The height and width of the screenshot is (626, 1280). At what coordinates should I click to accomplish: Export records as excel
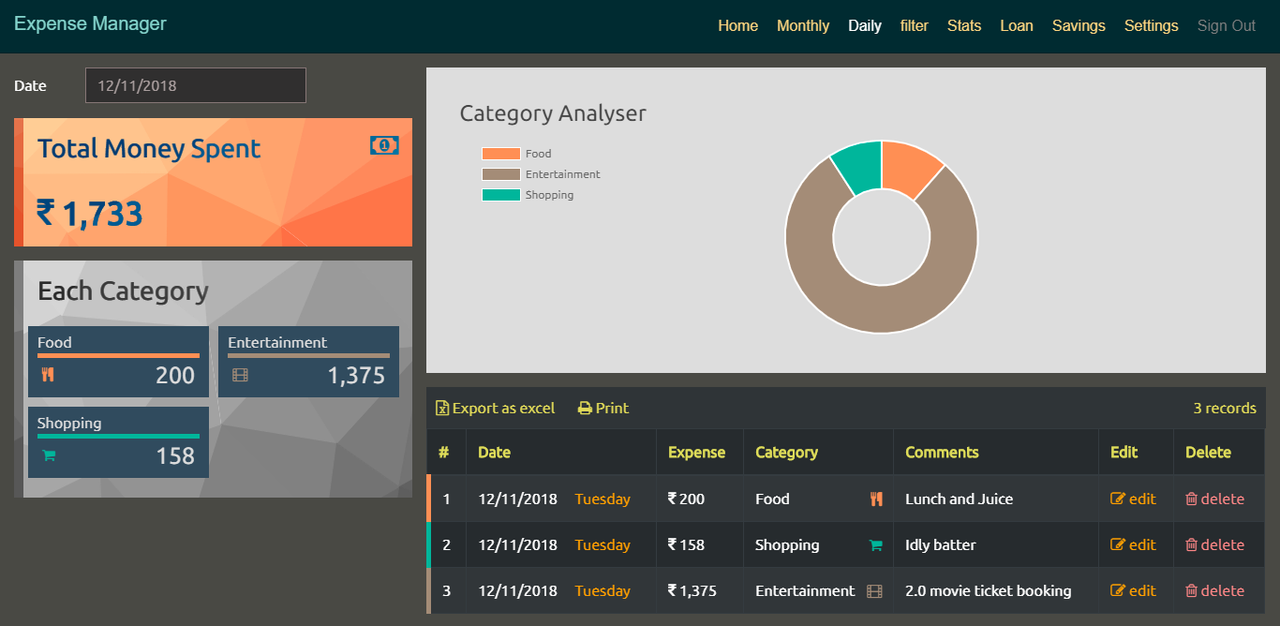(495, 408)
